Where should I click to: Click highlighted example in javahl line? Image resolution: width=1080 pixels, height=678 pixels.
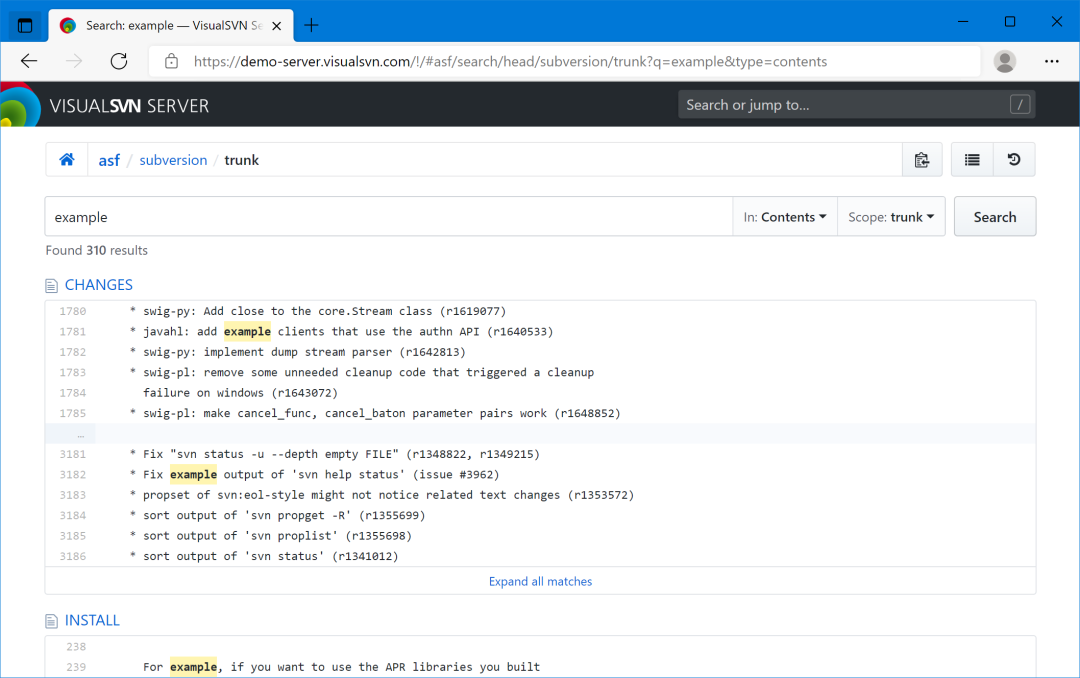point(247,332)
